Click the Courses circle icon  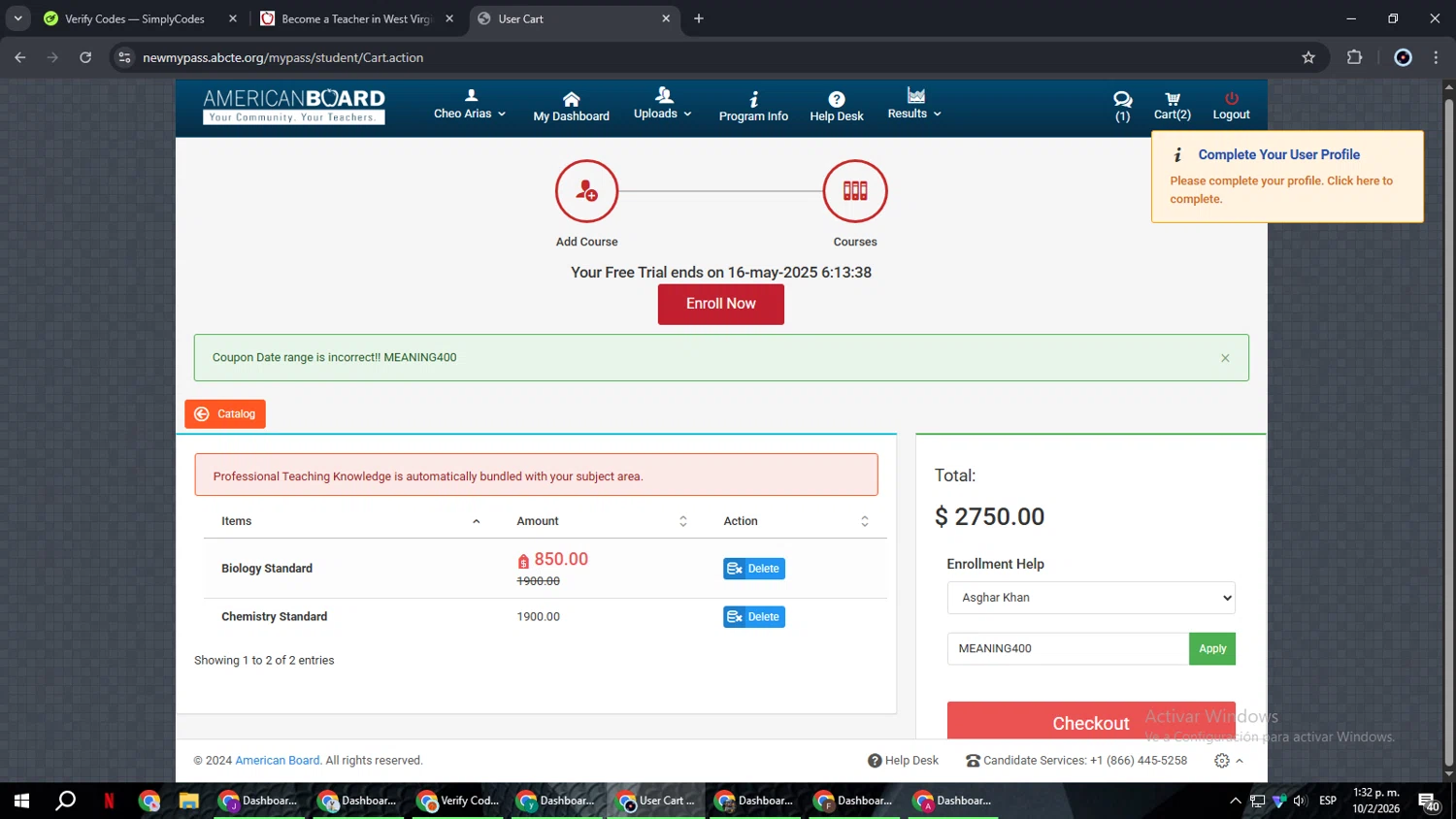pos(855,191)
